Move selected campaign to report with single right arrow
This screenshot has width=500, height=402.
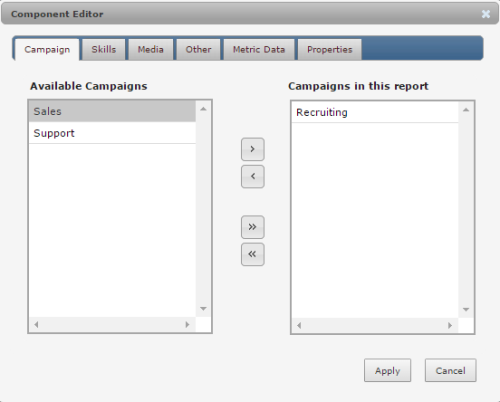coord(253,149)
